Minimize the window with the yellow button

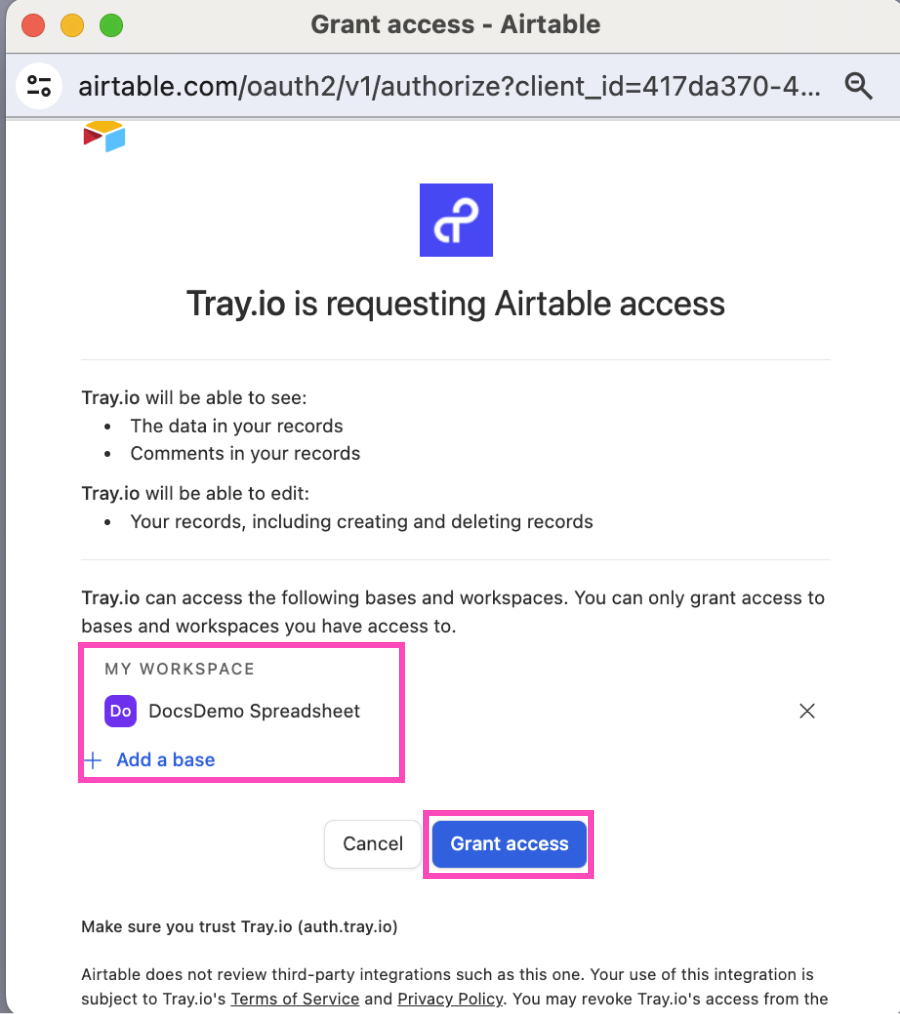tap(70, 25)
